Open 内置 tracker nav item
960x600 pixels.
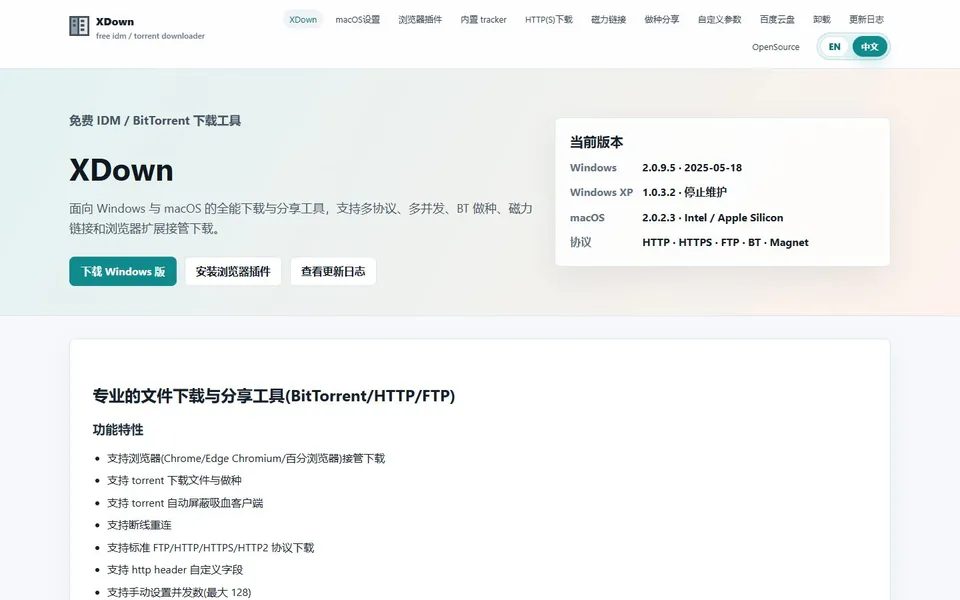click(x=484, y=20)
